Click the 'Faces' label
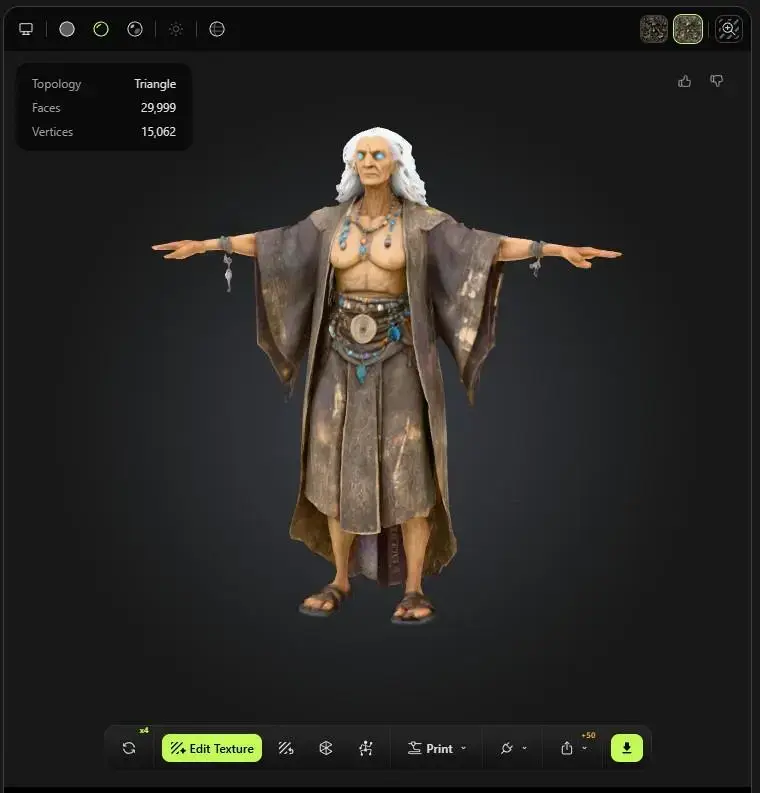The width and height of the screenshot is (760, 793). pyautogui.click(x=46, y=108)
